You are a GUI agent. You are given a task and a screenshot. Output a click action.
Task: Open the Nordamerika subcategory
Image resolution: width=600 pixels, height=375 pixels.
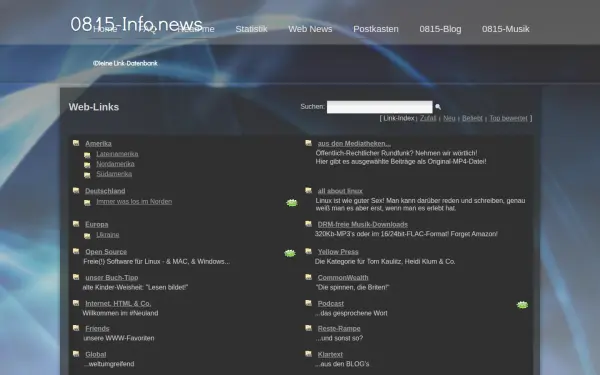tap(115, 164)
